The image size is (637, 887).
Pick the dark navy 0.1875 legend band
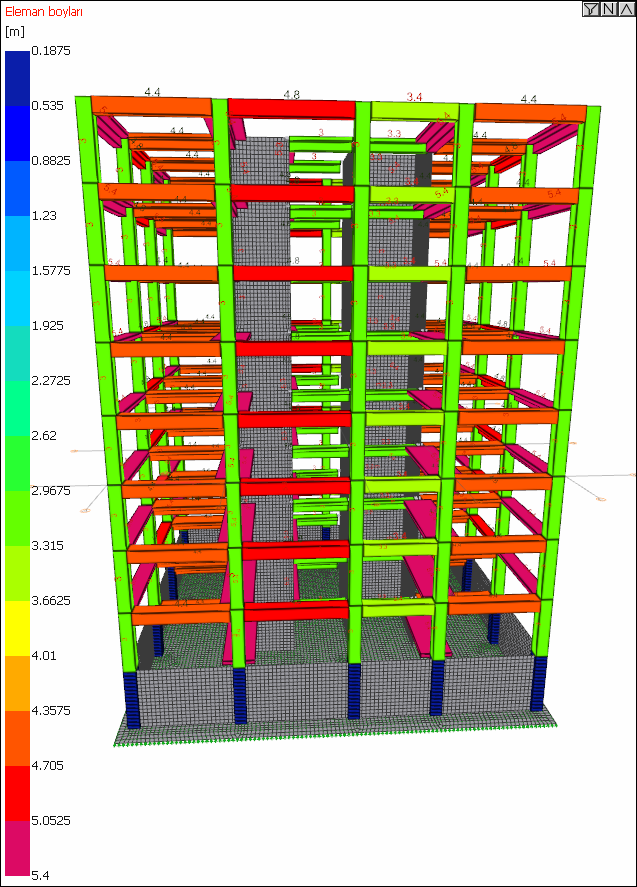tap(18, 78)
